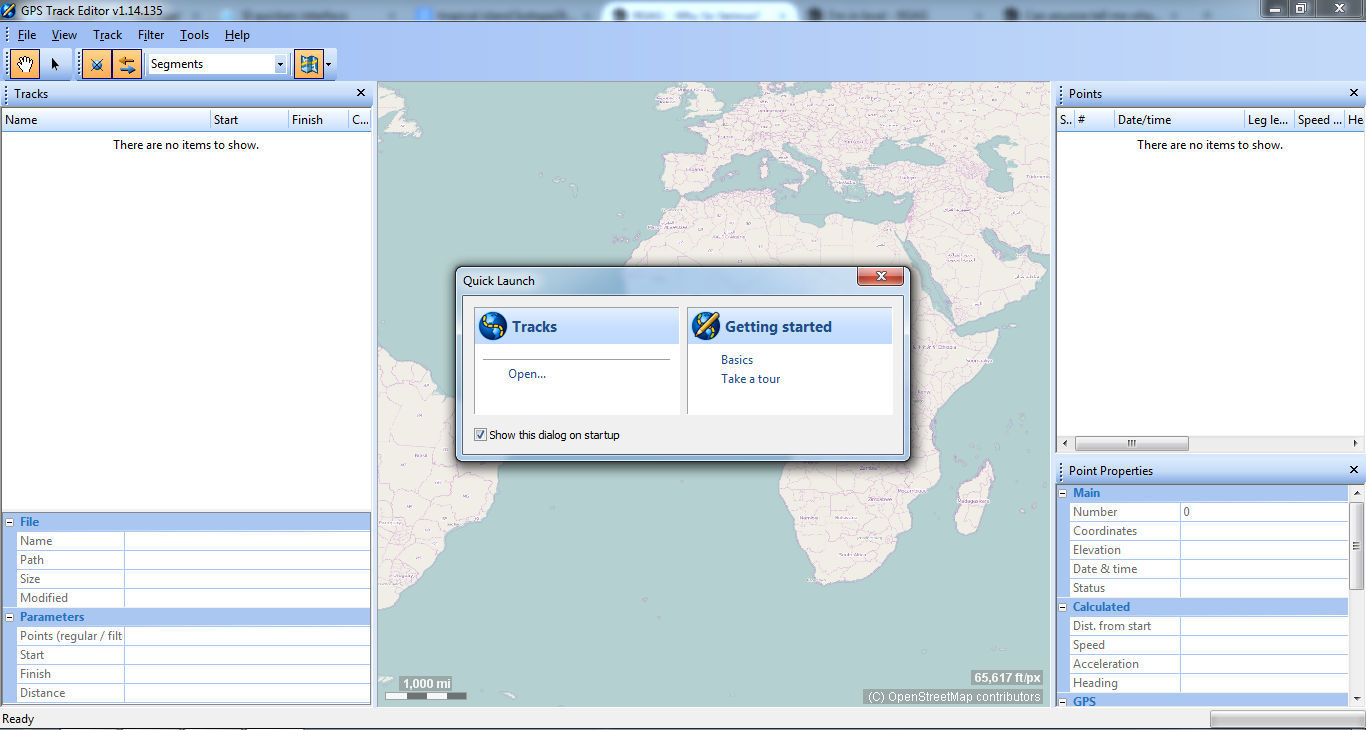Collapse the Calculated group in Point Properties
The height and width of the screenshot is (730, 1366).
(x=1063, y=607)
